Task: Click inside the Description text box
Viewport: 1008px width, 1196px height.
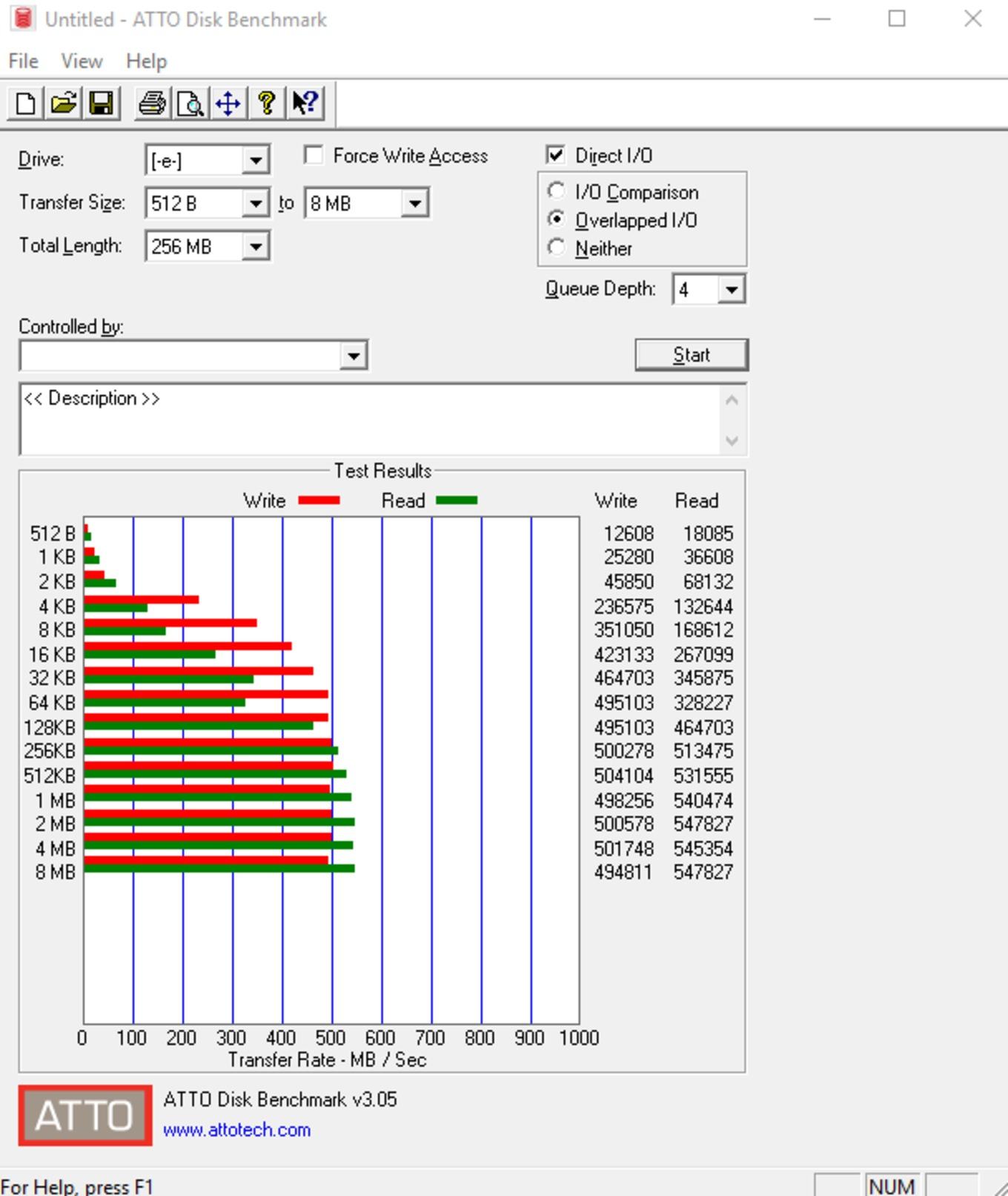Action: (371, 420)
